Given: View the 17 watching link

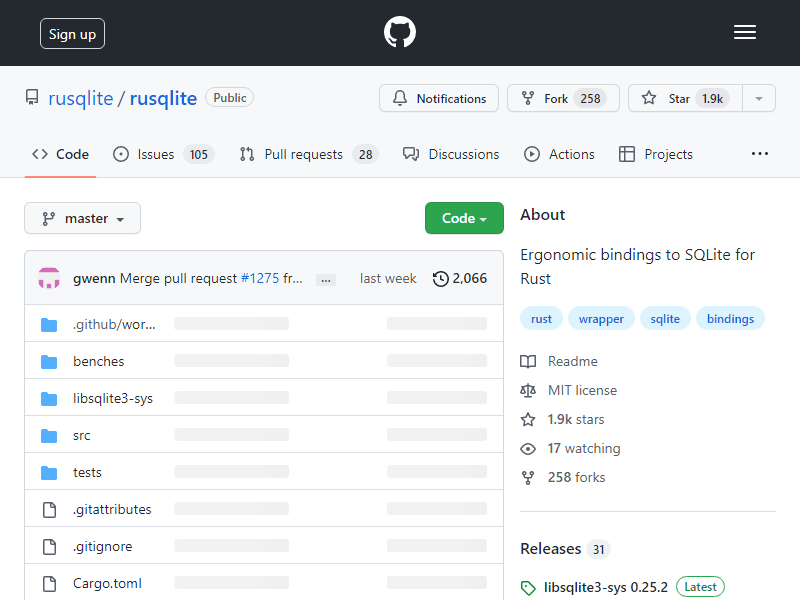Looking at the screenshot, I should (x=584, y=449).
